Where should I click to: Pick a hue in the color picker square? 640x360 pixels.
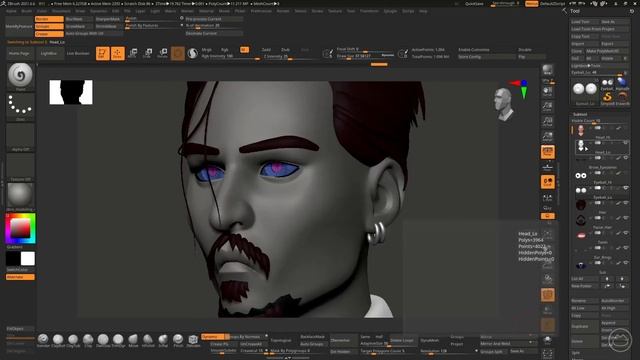pyautogui.click(x=20, y=228)
